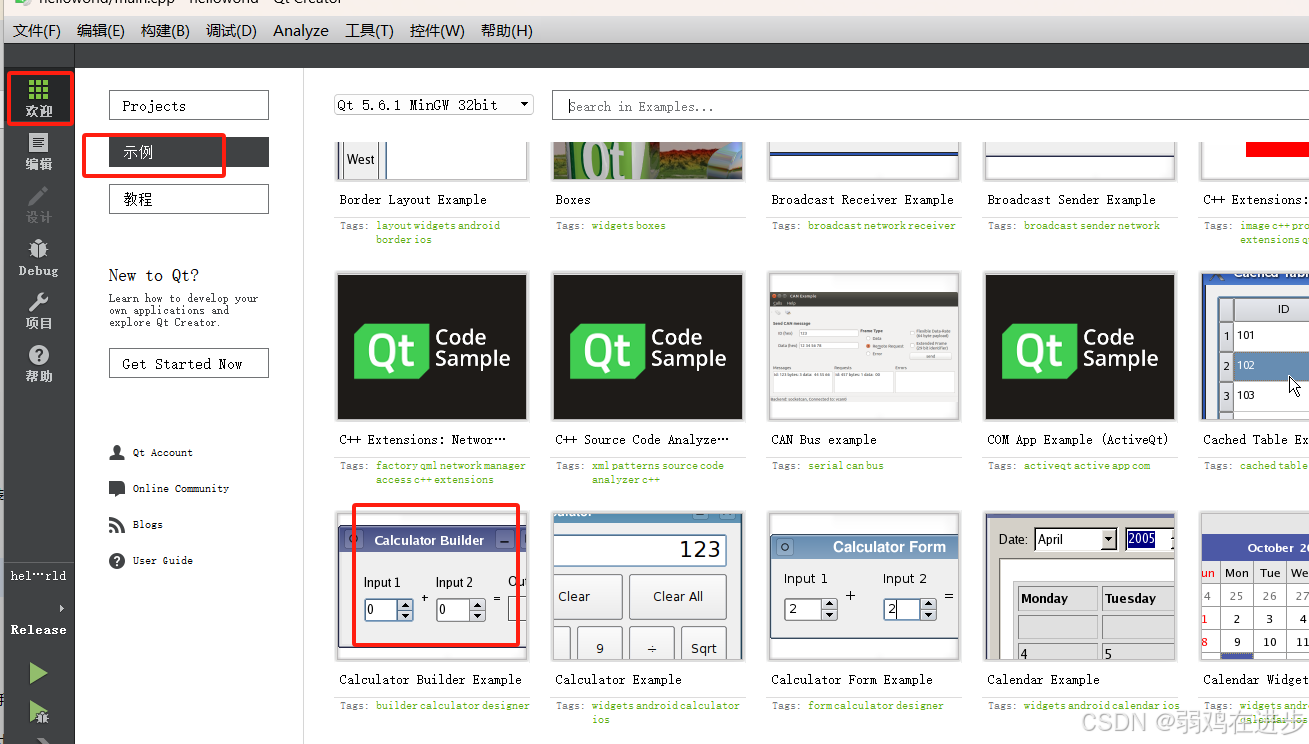Click the "factory" tag under C++ Extensions: Network
This screenshot has width=1309, height=744.
pos(395,466)
